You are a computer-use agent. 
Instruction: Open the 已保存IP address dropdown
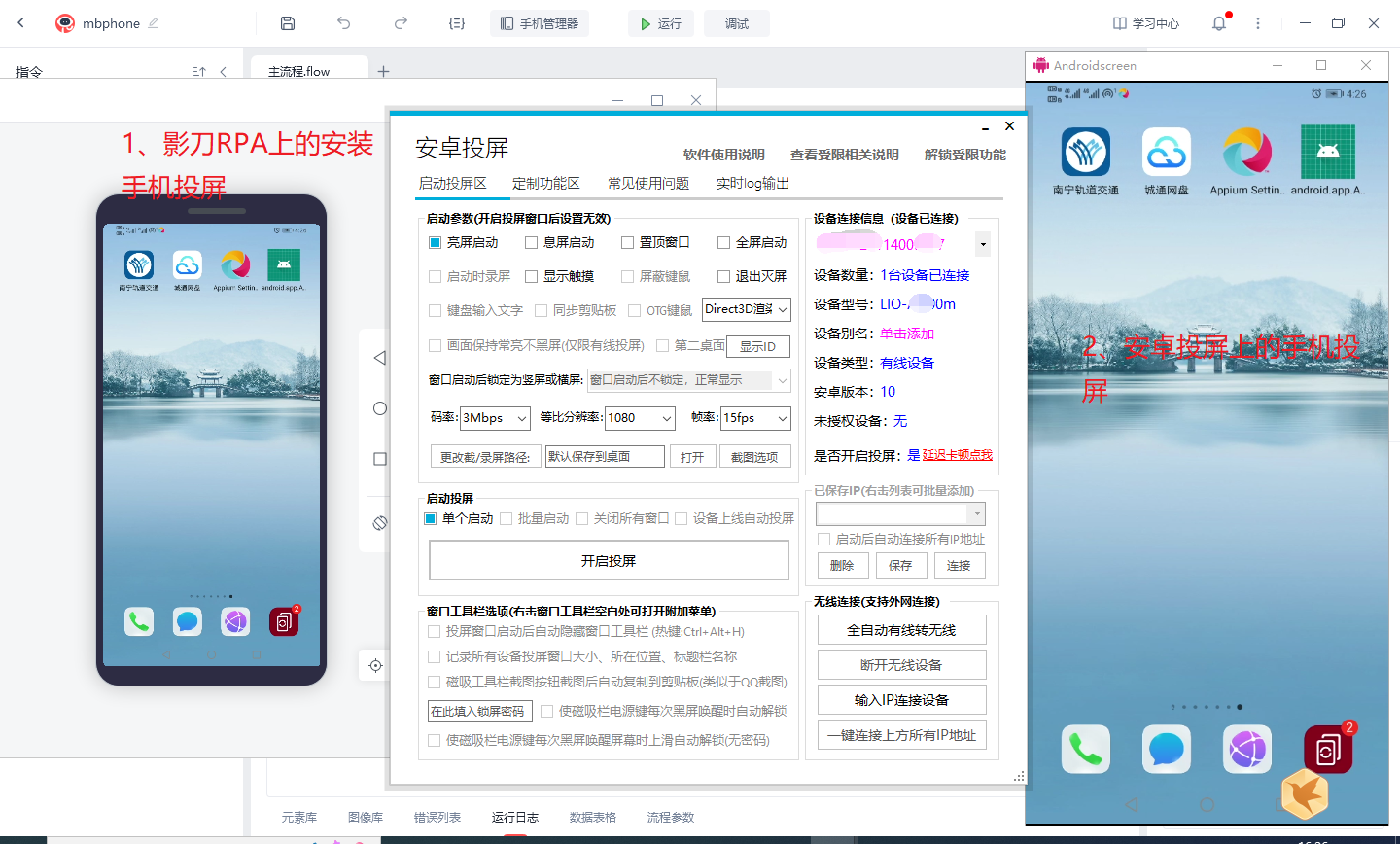(x=900, y=513)
